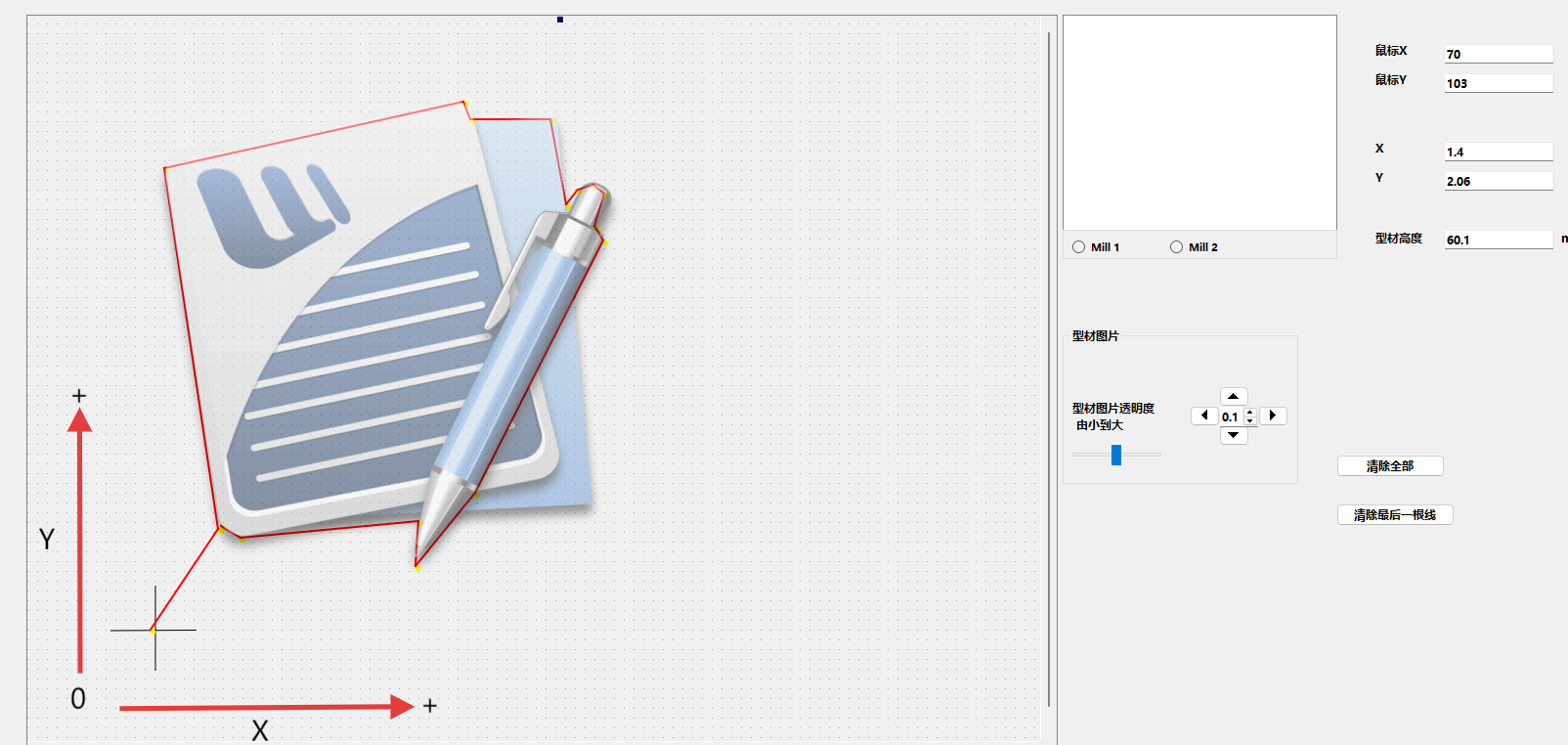Screen dimensions: 1568x745
Task: Click the 型材图片透明度 label
Action: [1113, 409]
